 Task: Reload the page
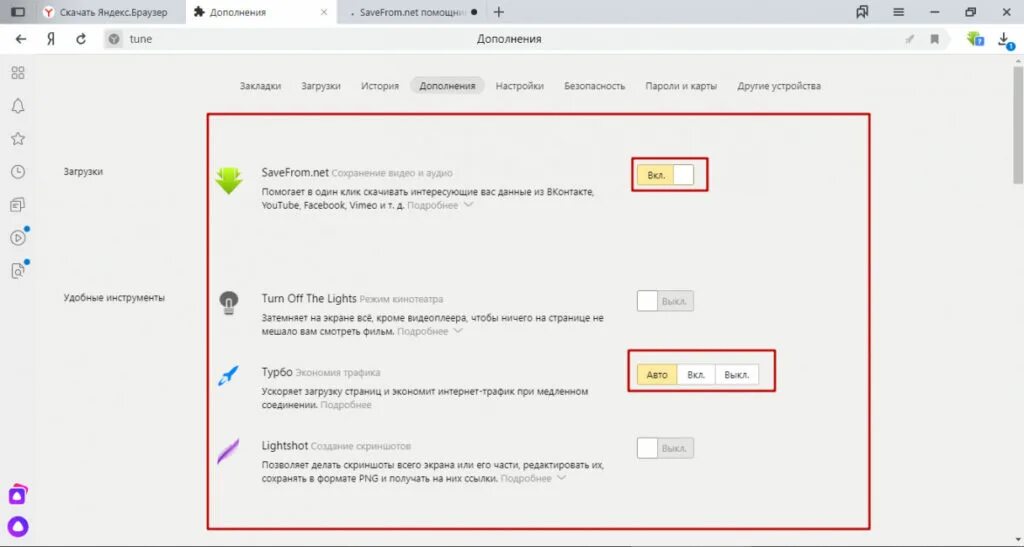pyautogui.click(x=81, y=39)
